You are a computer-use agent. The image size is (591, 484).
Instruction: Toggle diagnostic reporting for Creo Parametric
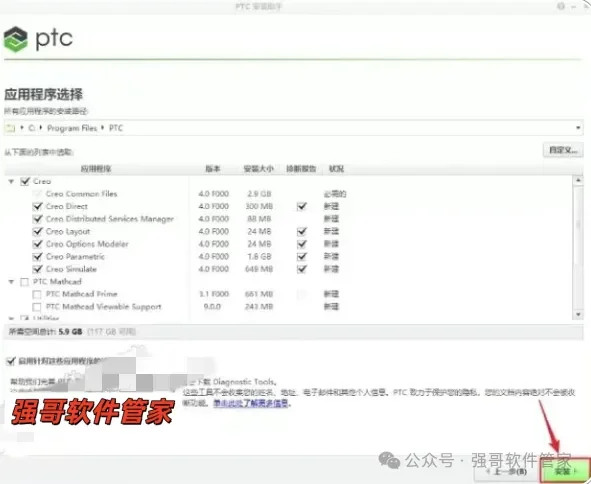point(302,257)
